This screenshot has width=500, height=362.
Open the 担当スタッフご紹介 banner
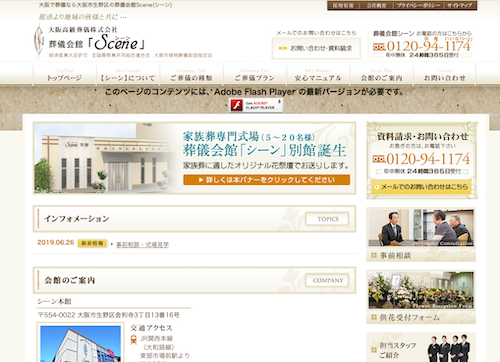point(421,347)
